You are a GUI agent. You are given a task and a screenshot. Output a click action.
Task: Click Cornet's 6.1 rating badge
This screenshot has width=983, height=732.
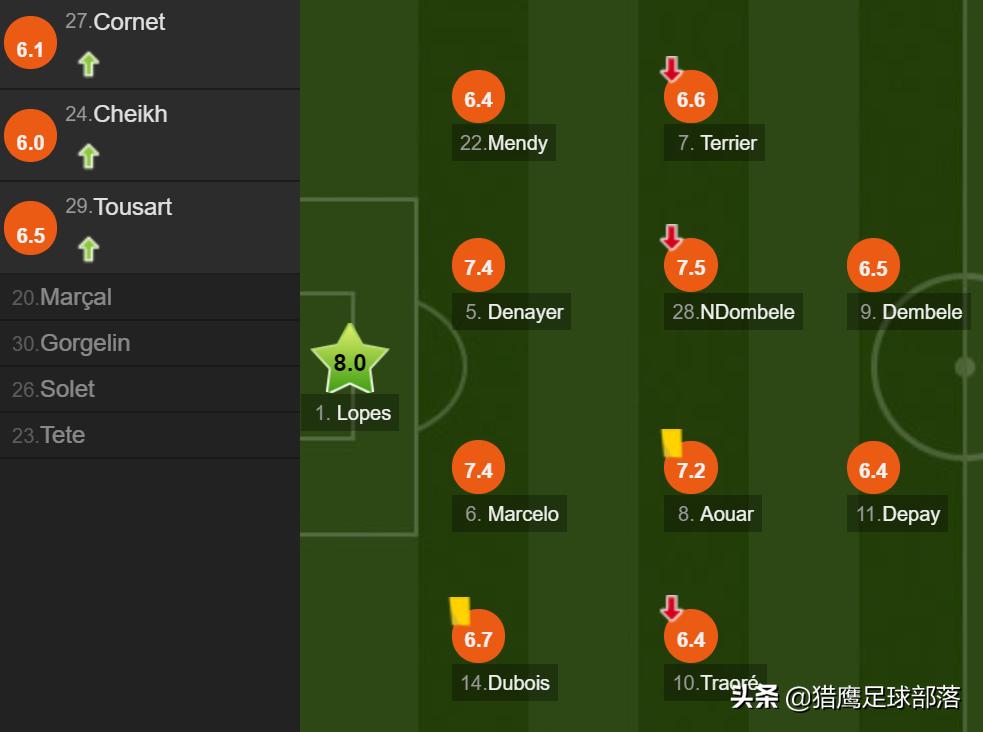tap(31, 49)
